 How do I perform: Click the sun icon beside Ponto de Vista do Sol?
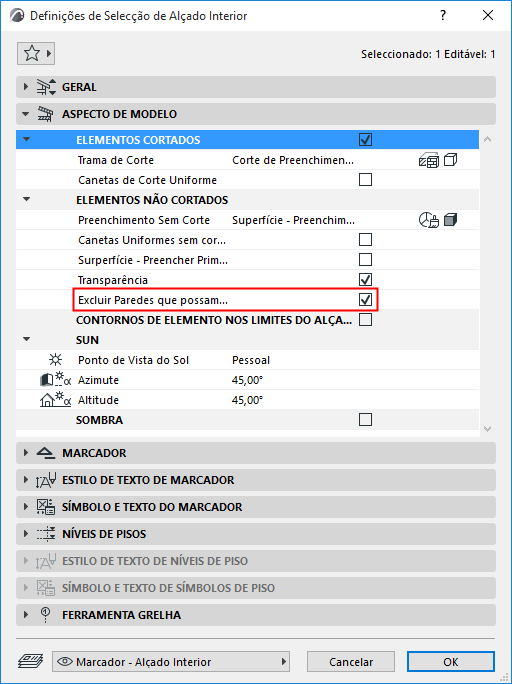pos(55,360)
